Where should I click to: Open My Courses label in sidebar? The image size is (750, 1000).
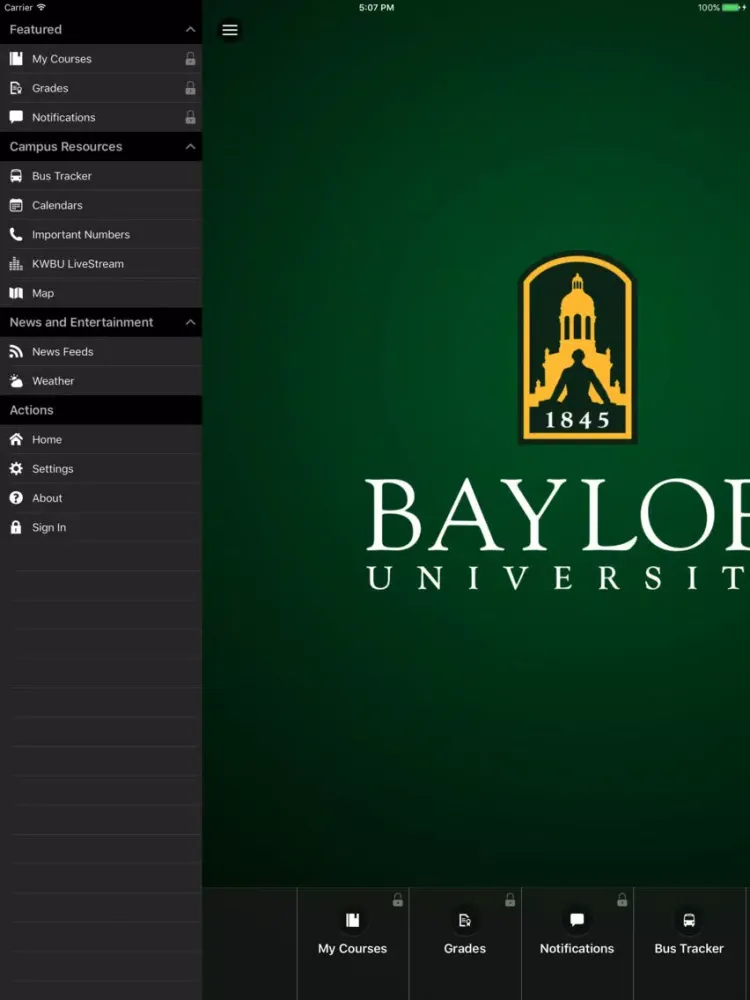tap(62, 59)
